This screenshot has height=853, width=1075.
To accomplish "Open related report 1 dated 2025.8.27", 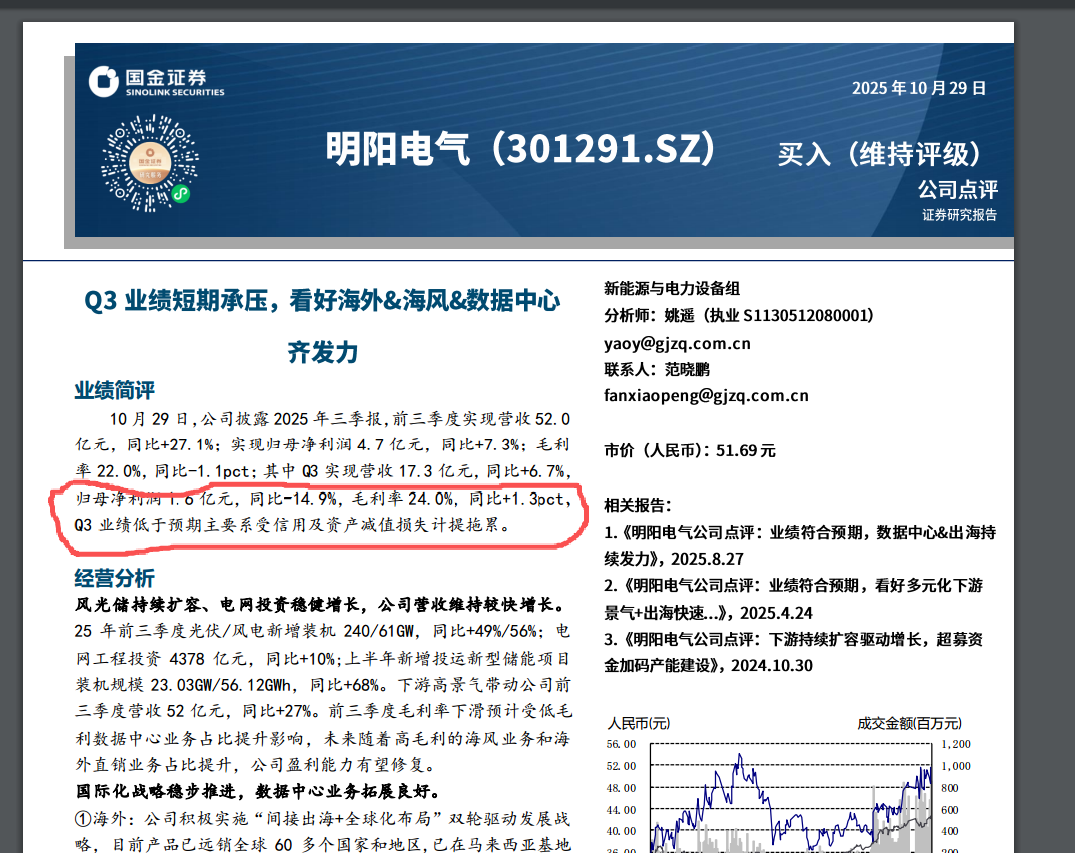I will pyautogui.click(x=800, y=546).
